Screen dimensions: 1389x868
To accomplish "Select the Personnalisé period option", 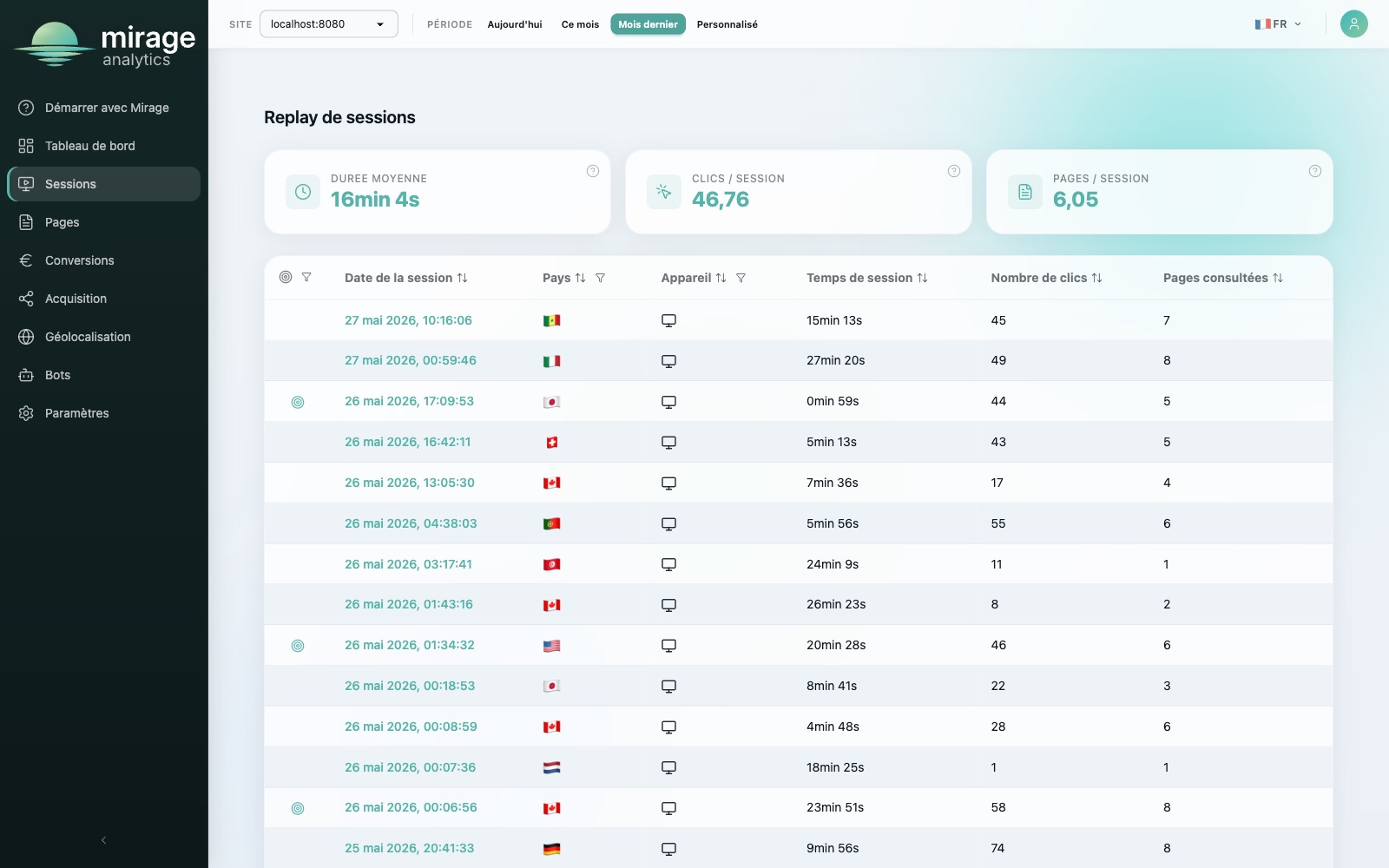I will [727, 24].
